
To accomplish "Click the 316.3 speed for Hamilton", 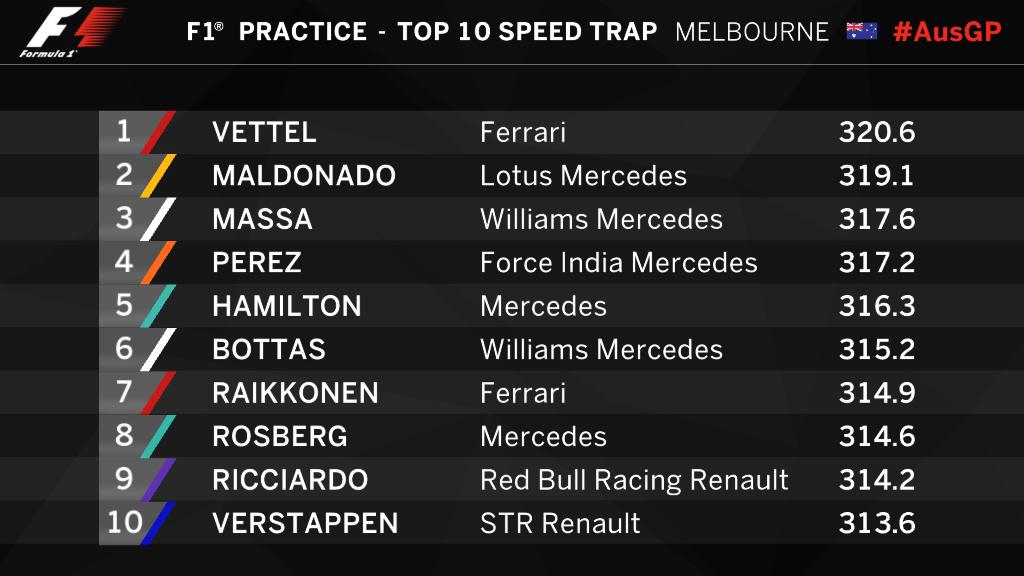I will [x=877, y=306].
